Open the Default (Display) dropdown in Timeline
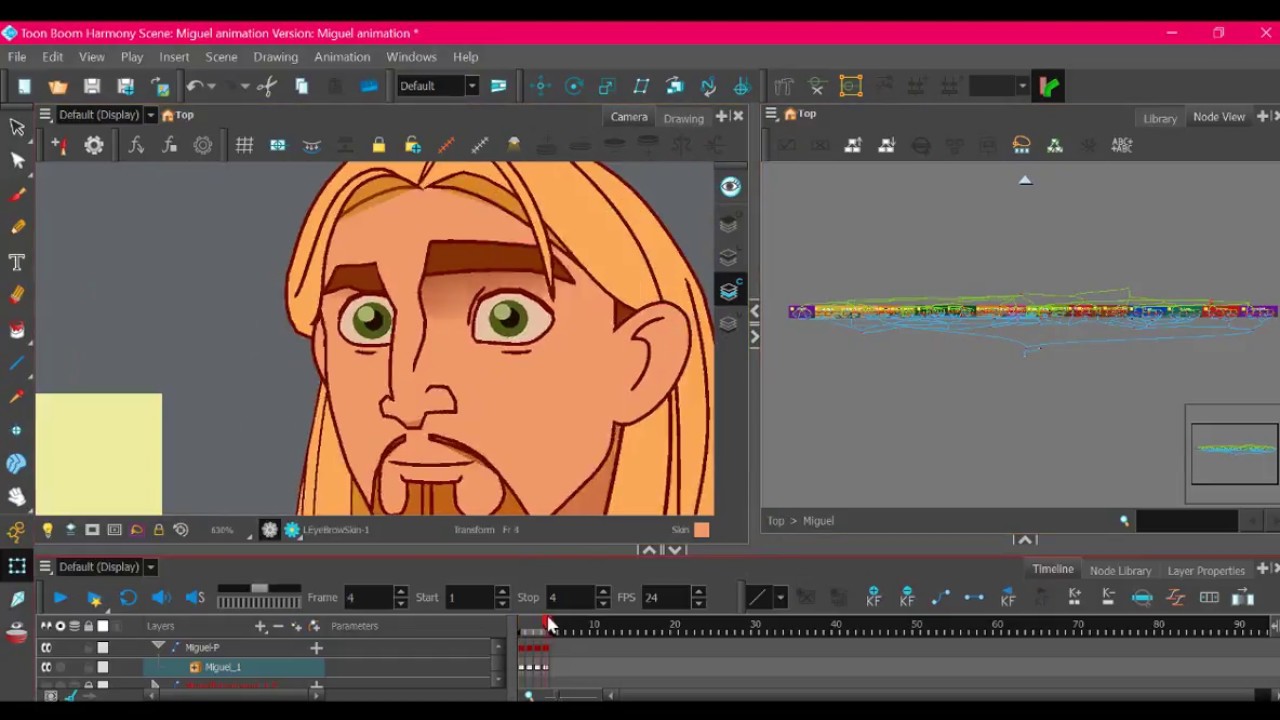This screenshot has height=720, width=1280. point(150,567)
